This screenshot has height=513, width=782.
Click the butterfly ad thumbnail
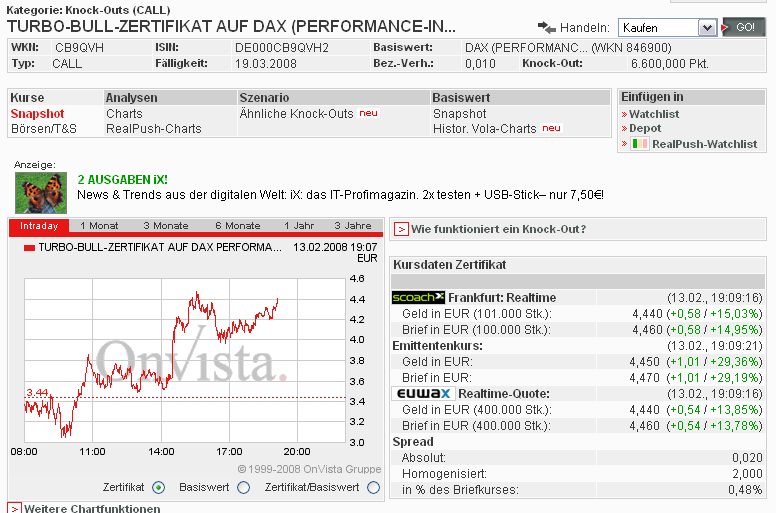41,192
